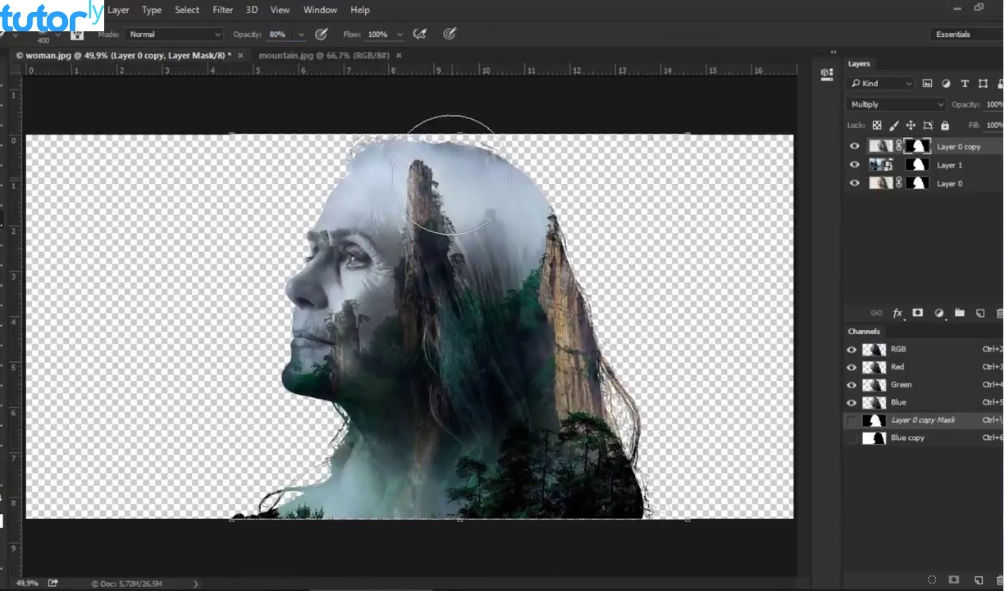The image size is (1004, 591).
Task: Open the Window menu
Action: 320,10
